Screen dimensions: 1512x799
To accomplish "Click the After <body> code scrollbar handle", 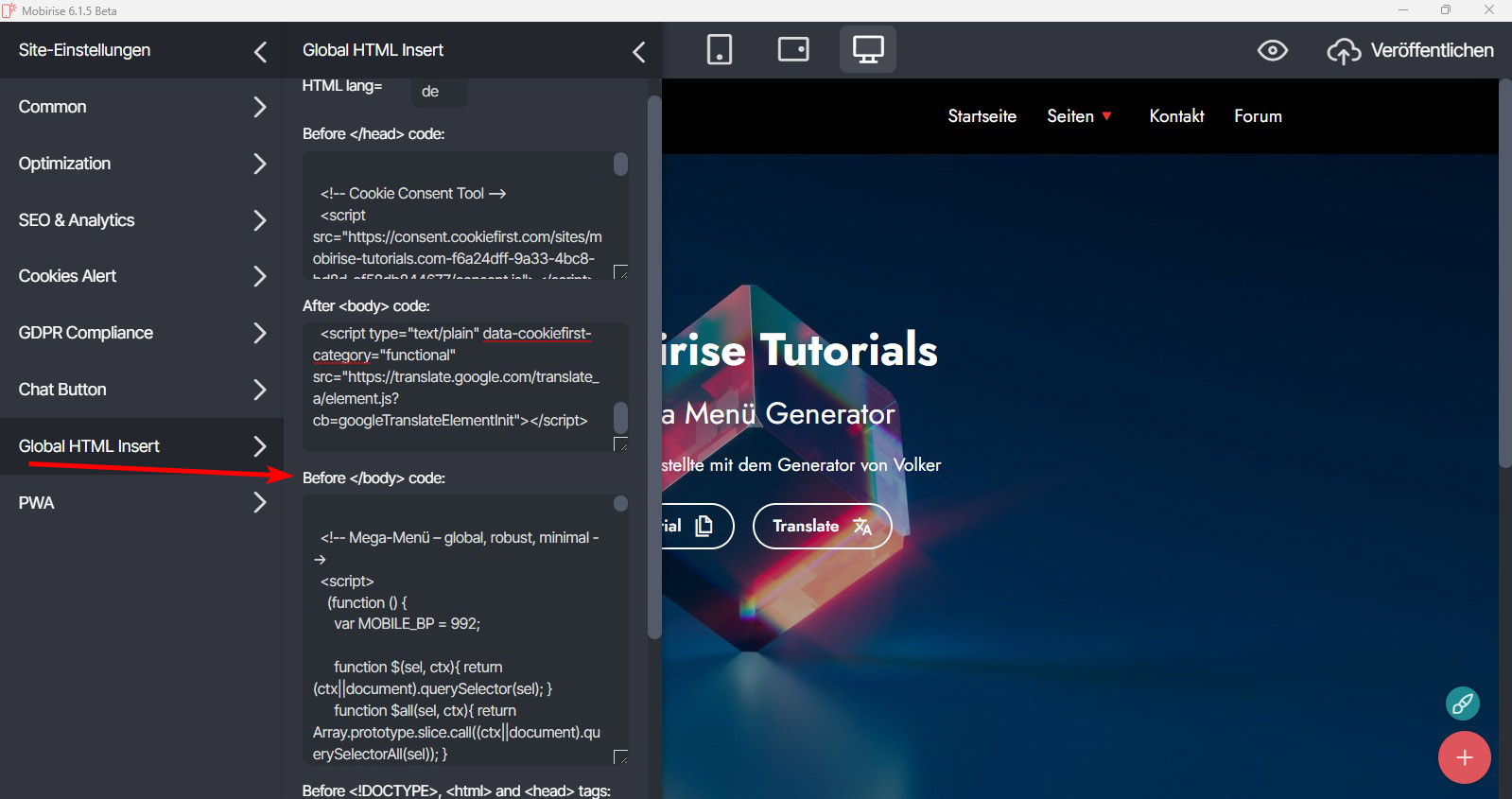I will pos(620,416).
